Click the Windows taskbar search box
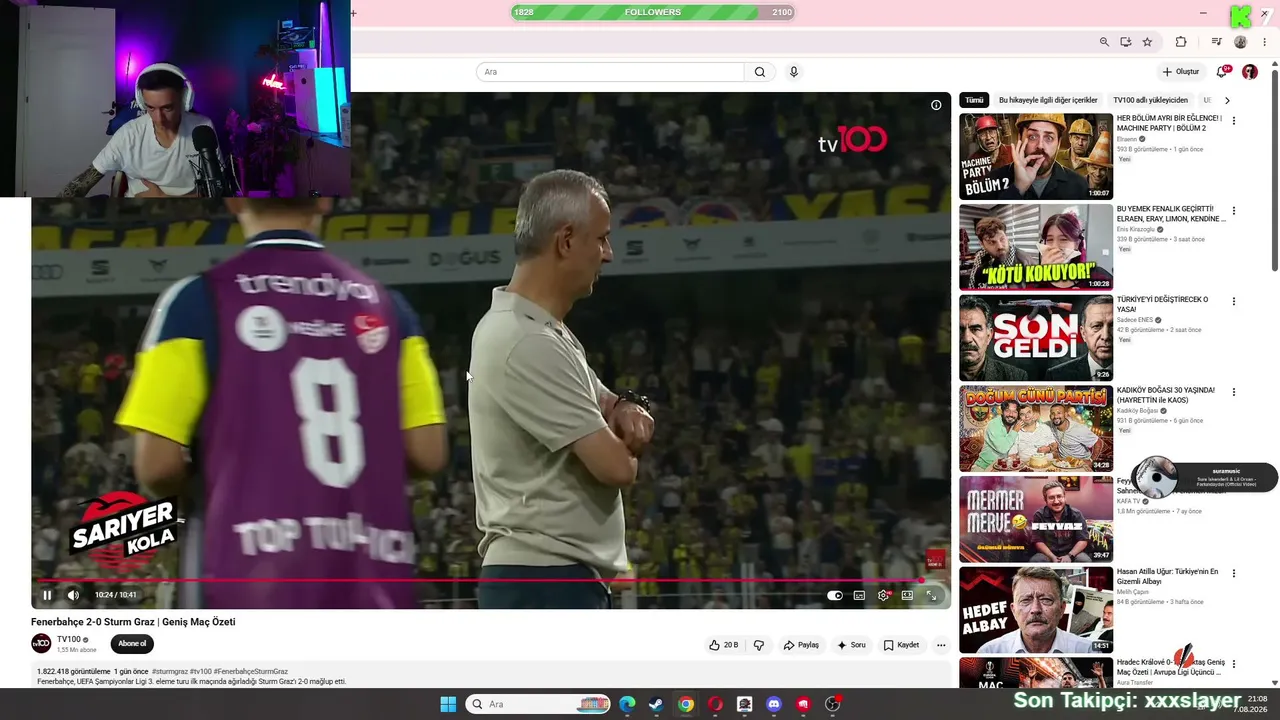This screenshot has height=720, width=1280. point(540,704)
